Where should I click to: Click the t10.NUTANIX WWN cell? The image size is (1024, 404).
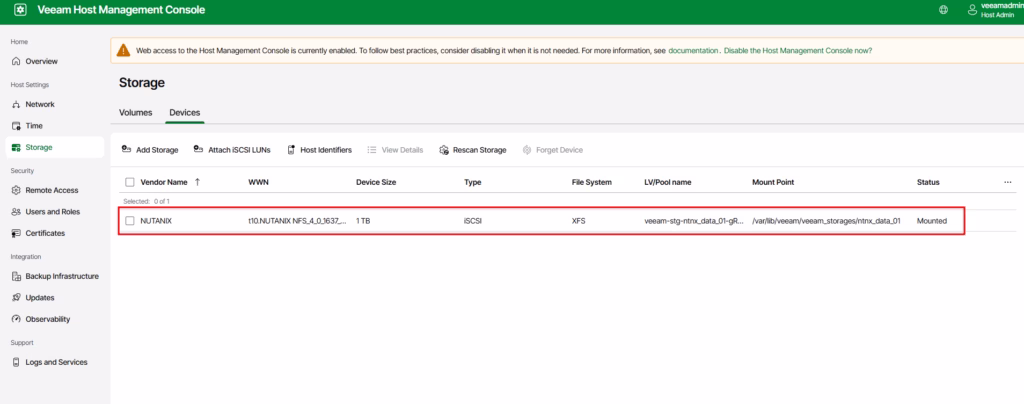297,221
